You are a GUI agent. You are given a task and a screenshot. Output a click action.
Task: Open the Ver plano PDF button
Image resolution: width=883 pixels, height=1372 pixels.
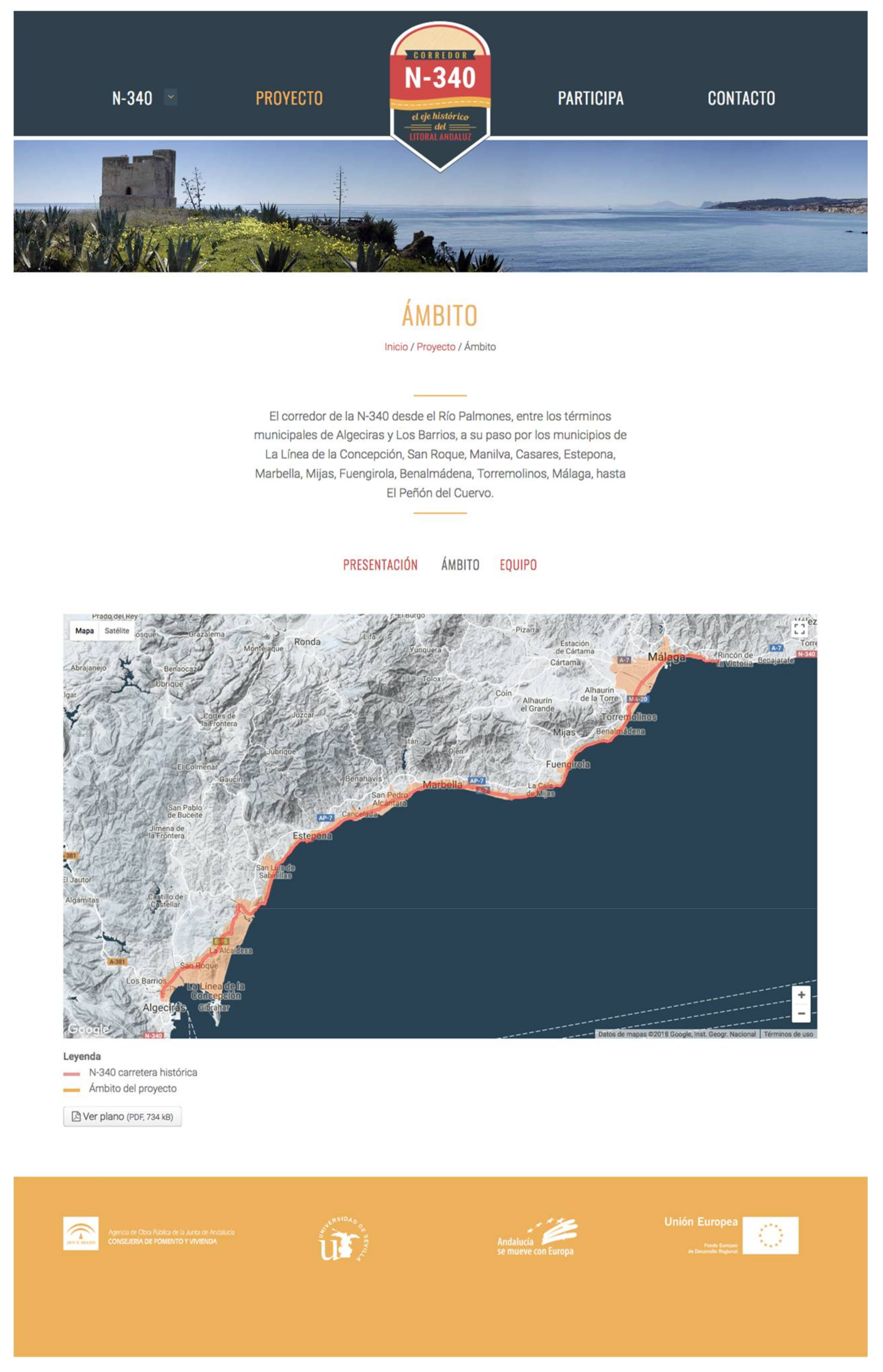click(x=122, y=1116)
